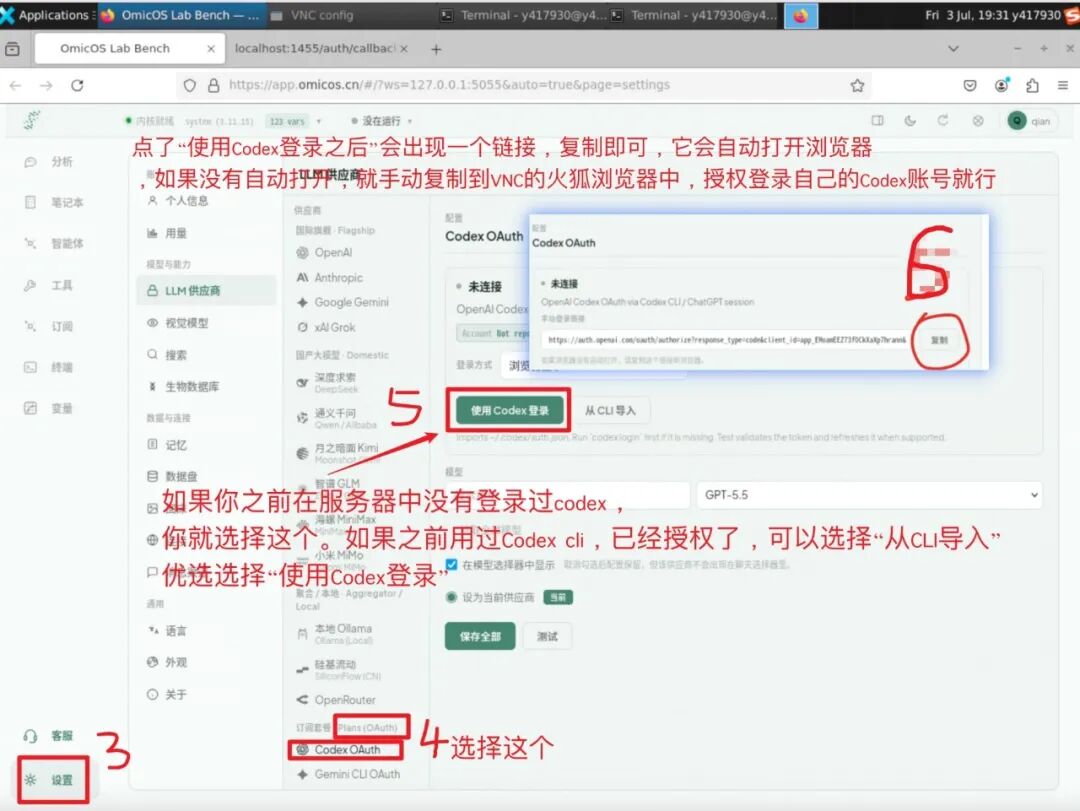The image size is (1080, 811).
Task: Open the 变量 sidebar item
Action: pos(48,409)
